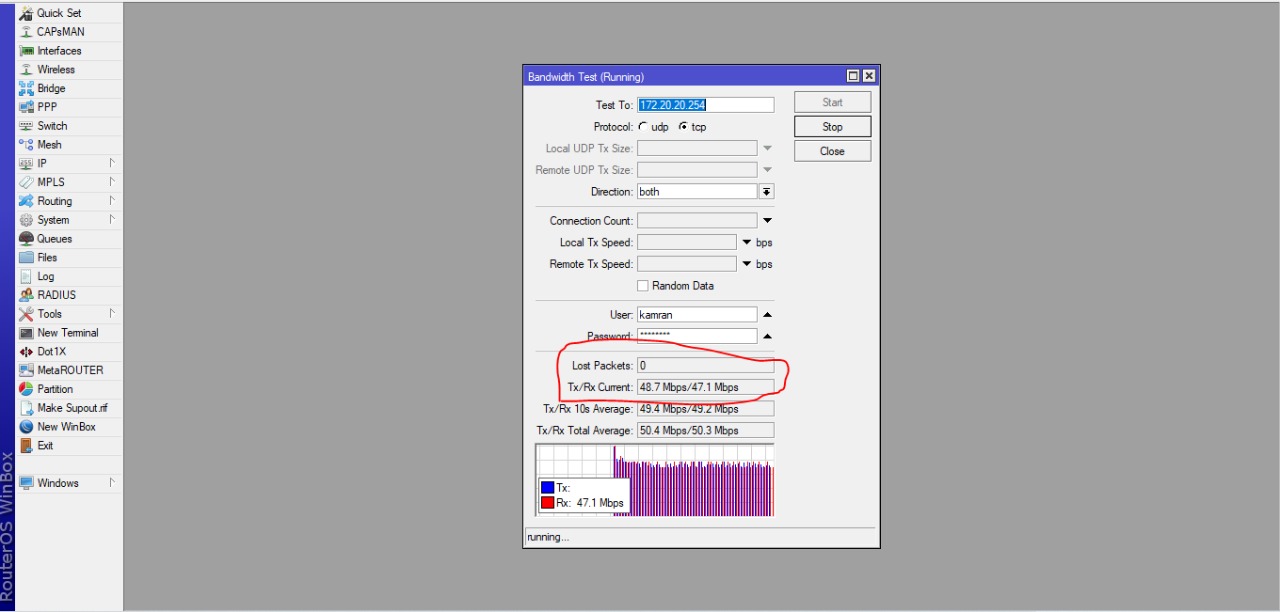Expand the Connection Count field arrow
The width and height of the screenshot is (1280, 612).
[767, 221]
